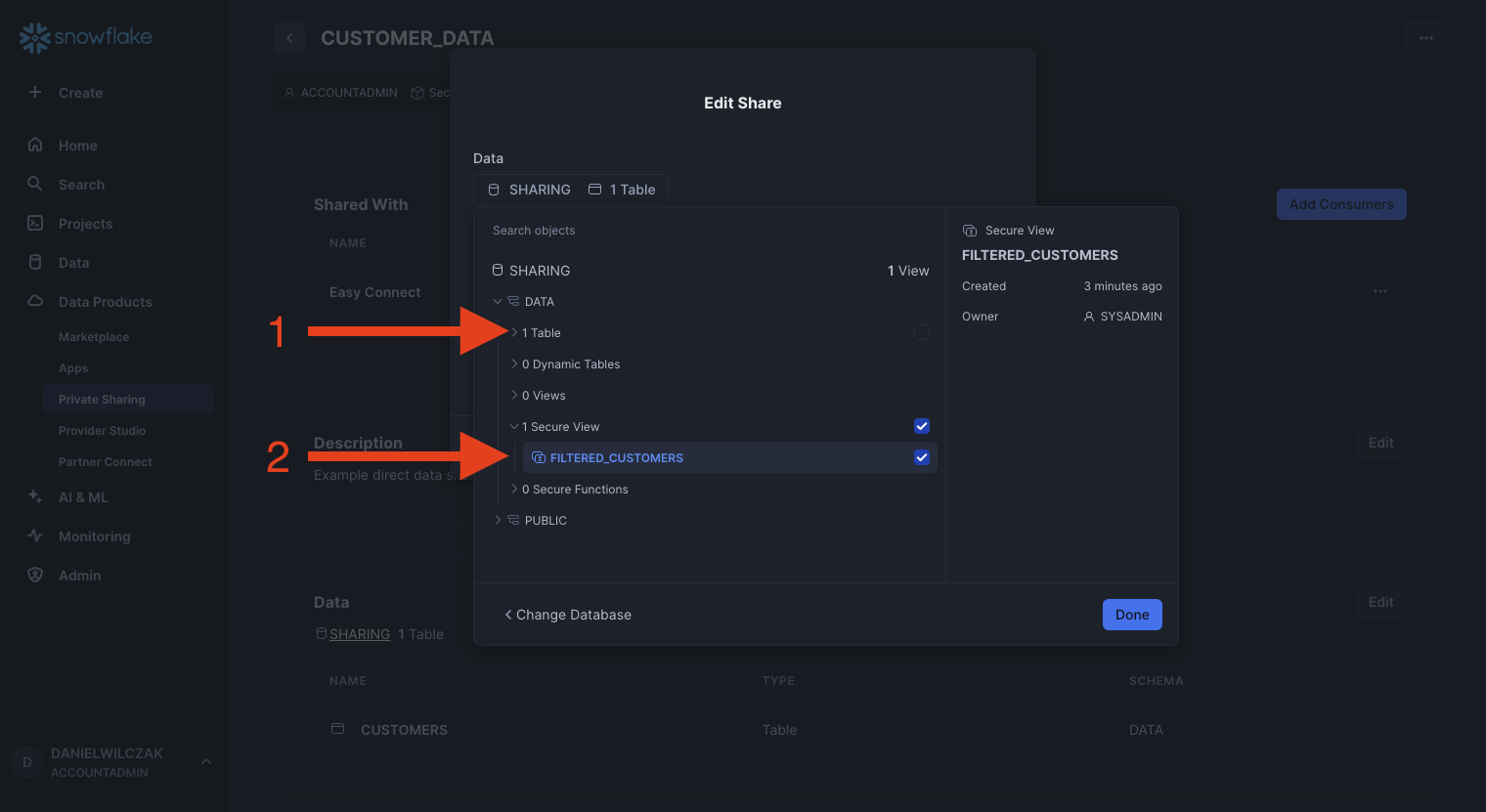Click the Search magnifier icon in sidebar
Screen dimensions: 1486x812
pos(35,184)
